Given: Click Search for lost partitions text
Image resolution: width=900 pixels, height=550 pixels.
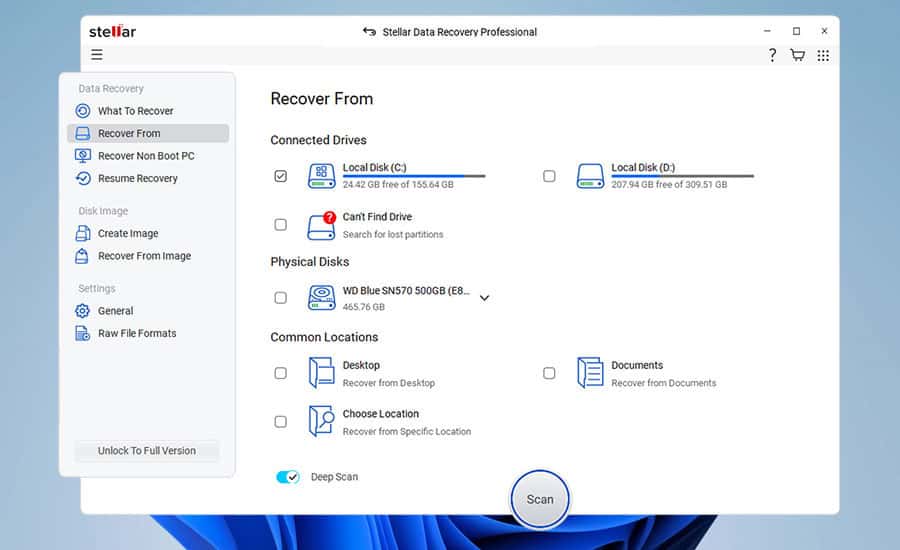Looking at the screenshot, I should 393,234.
